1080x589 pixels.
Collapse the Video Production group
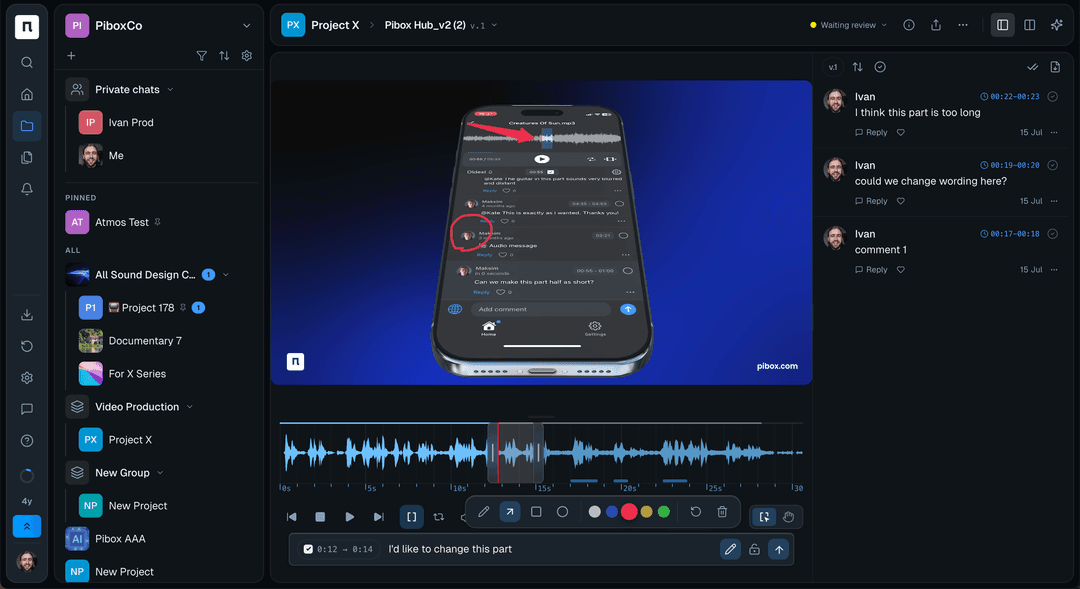coord(189,407)
